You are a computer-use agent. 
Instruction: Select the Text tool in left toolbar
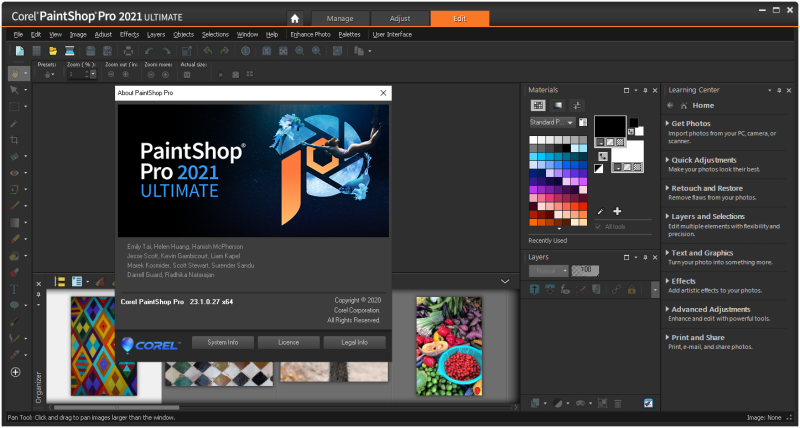click(x=15, y=288)
